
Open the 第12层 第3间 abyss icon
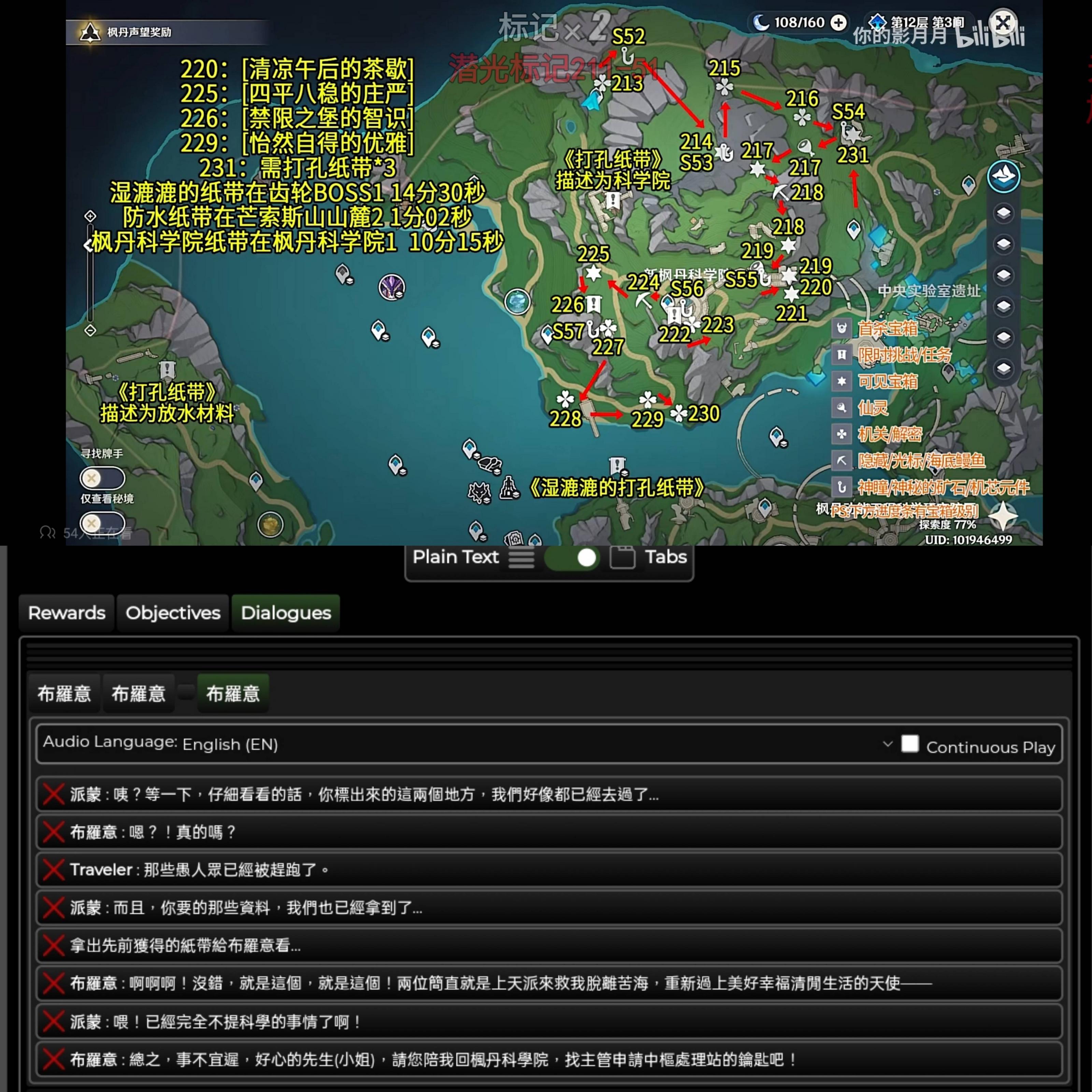877,23
